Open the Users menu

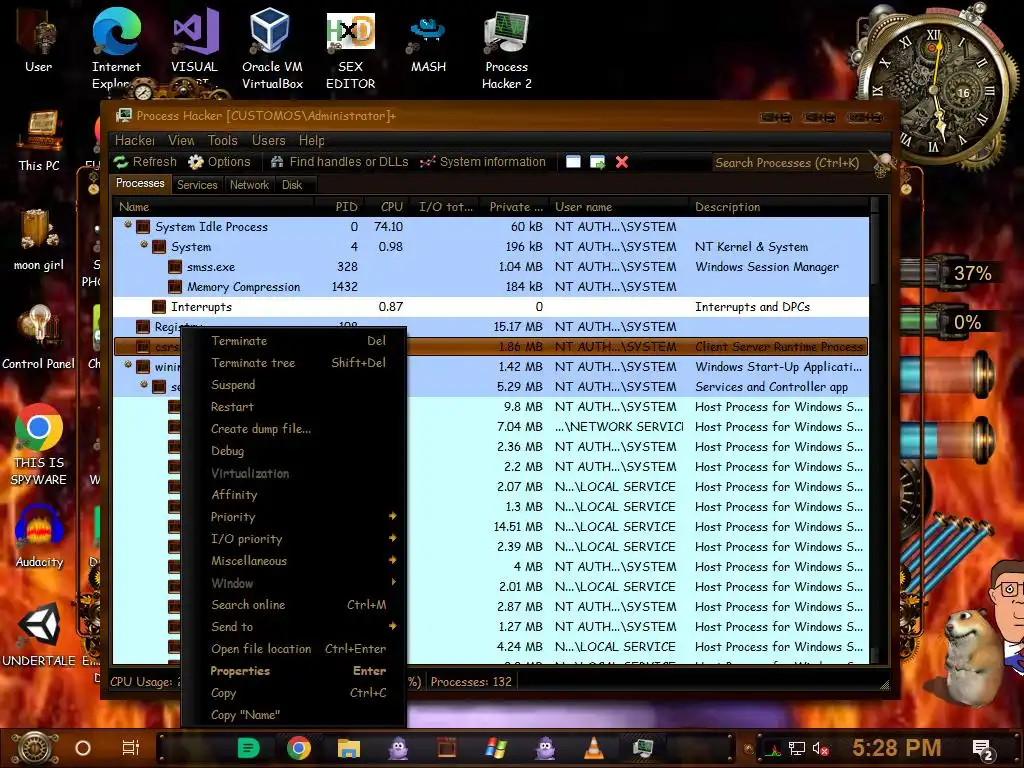[268, 140]
